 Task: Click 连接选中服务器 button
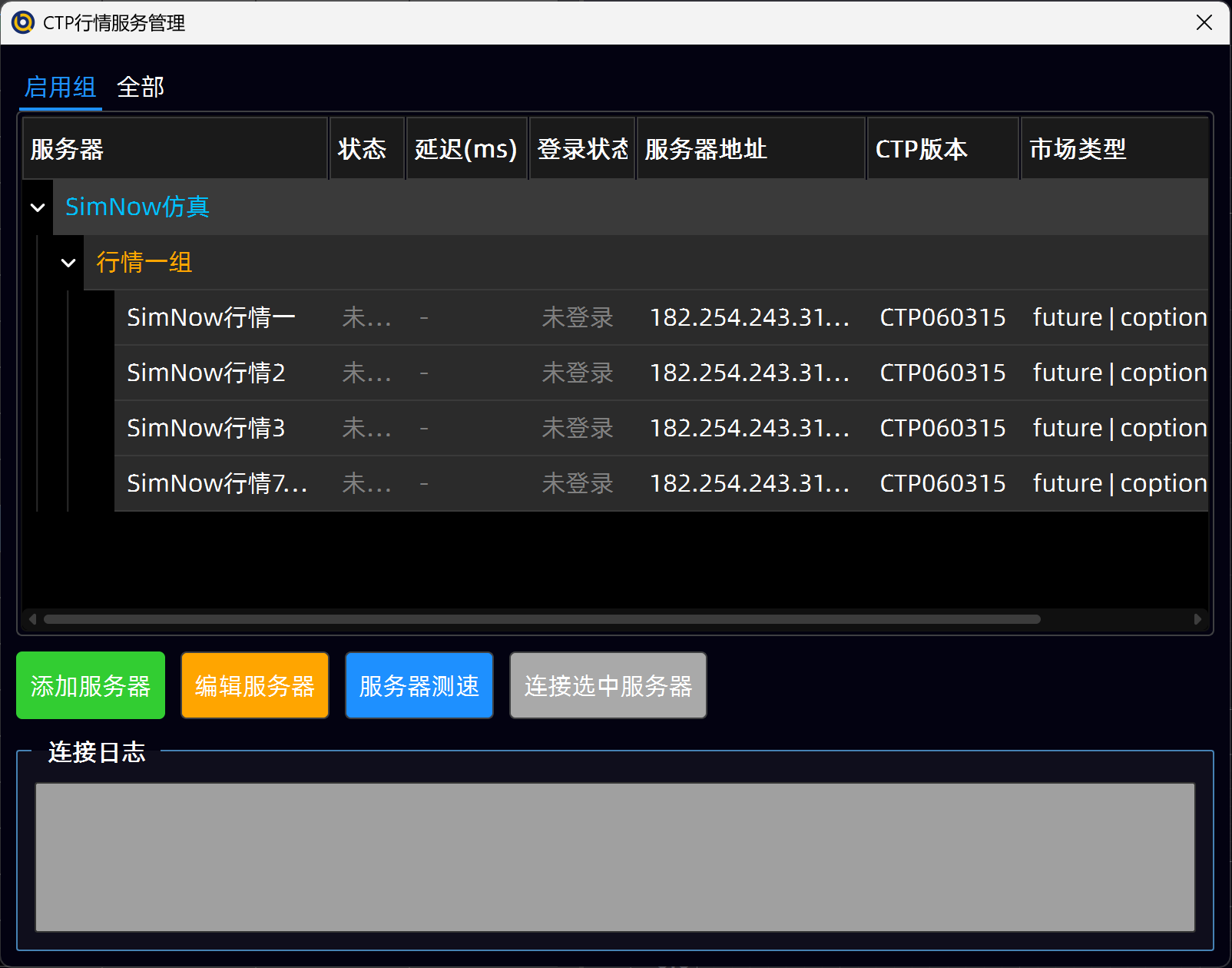pyautogui.click(x=608, y=685)
